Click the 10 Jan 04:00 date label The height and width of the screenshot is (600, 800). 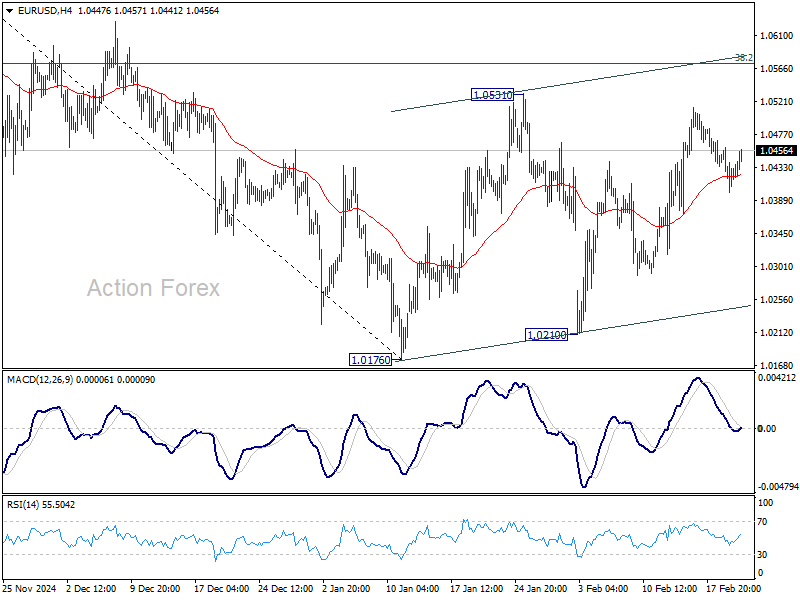tap(412, 588)
